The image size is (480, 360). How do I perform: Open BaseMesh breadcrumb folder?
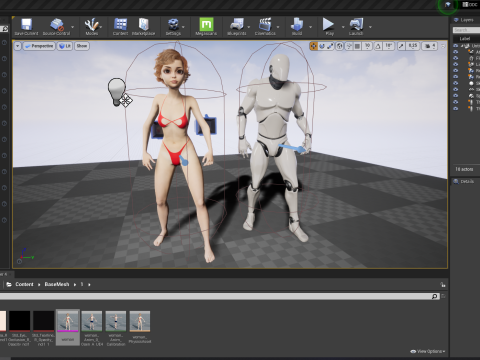pyautogui.click(x=57, y=284)
